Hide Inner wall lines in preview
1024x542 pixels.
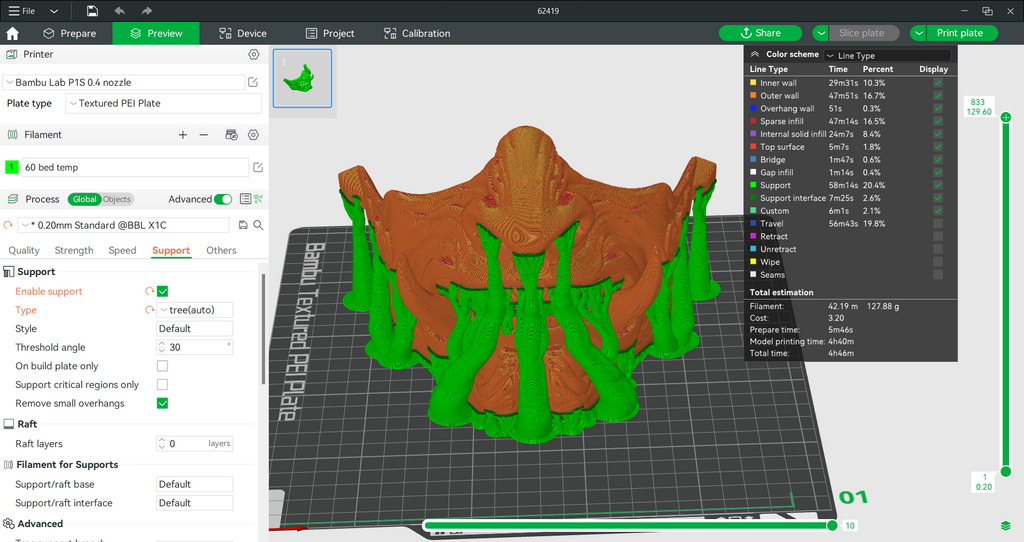pyautogui.click(x=938, y=83)
